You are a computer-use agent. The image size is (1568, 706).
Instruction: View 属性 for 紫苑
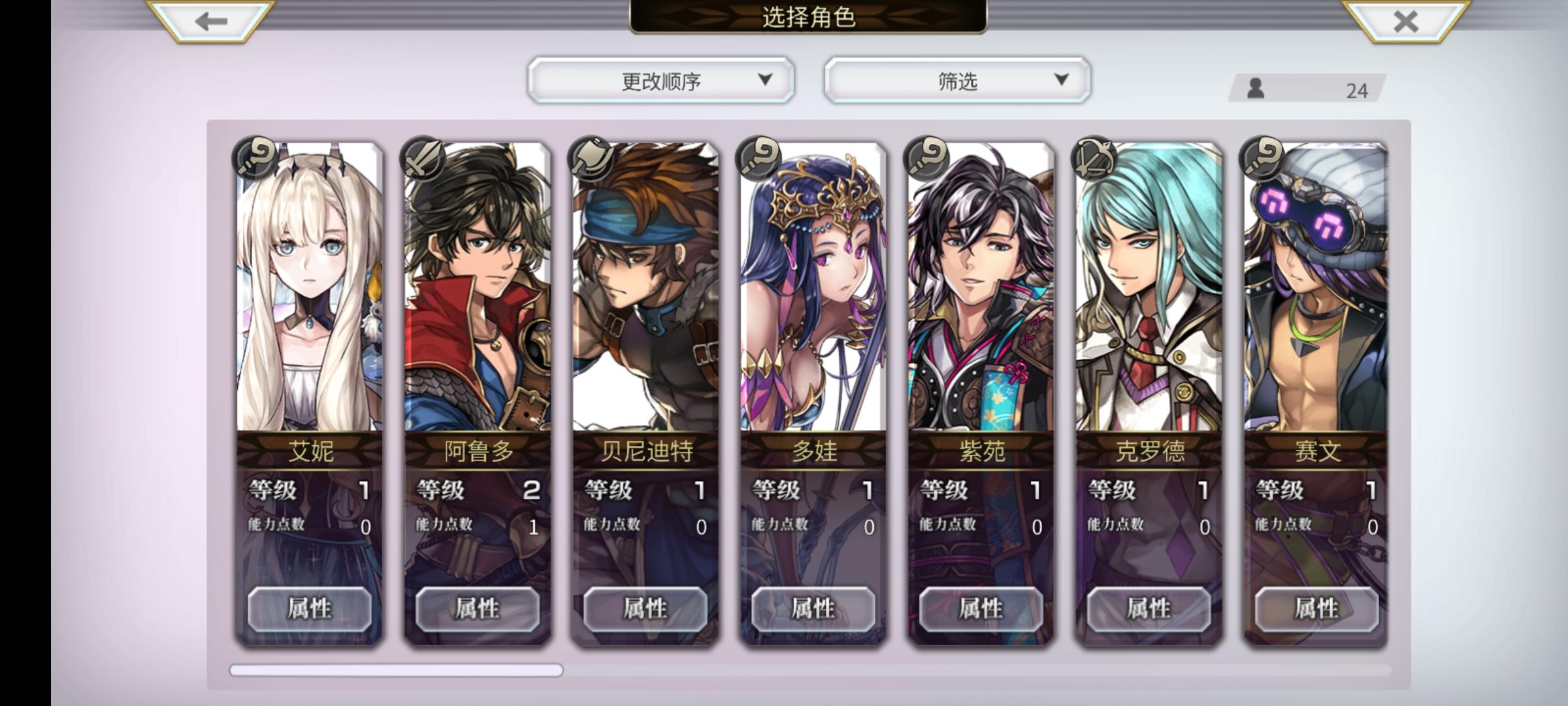(981, 609)
